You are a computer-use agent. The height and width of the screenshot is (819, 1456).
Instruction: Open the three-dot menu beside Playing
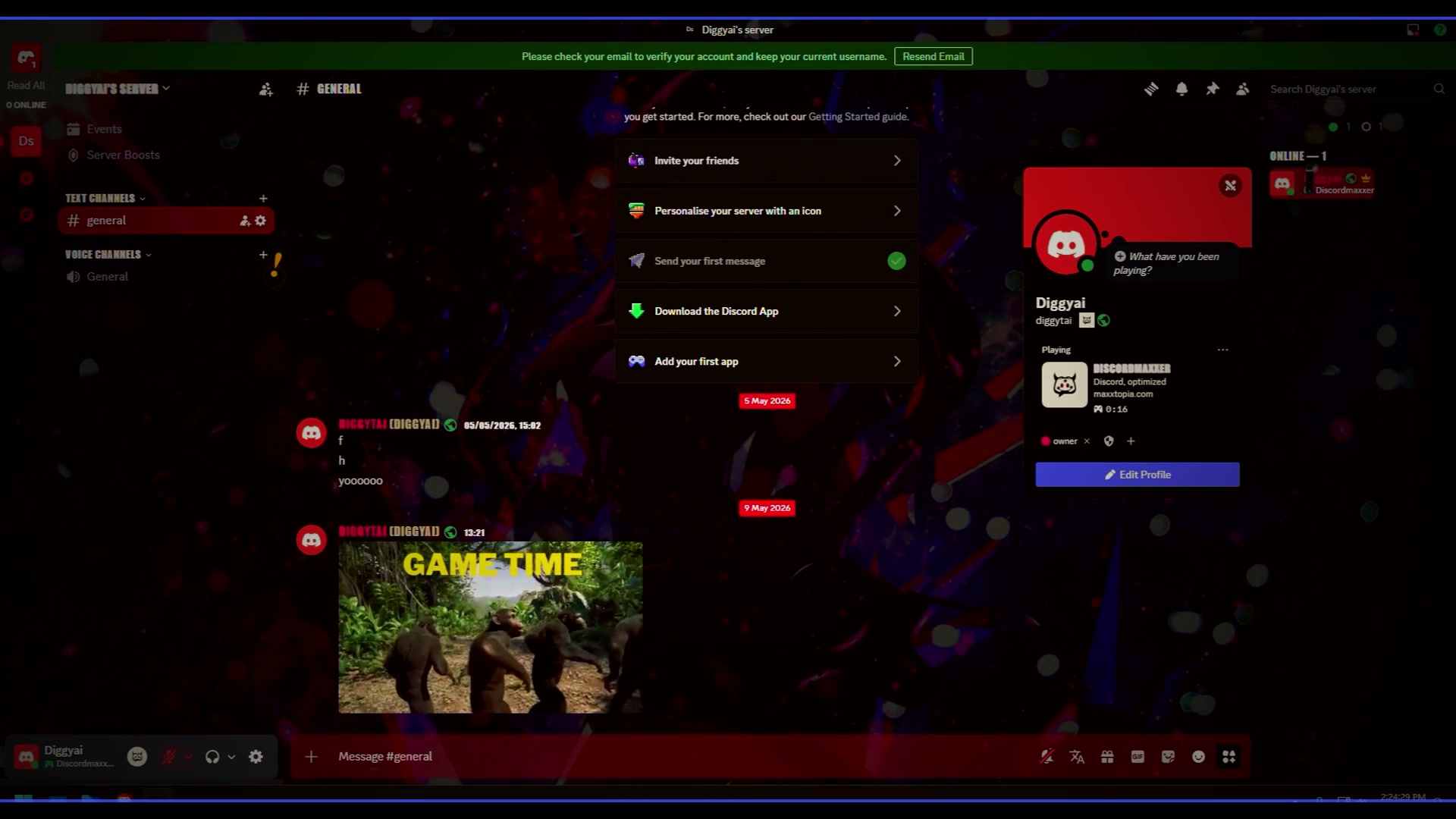click(x=1222, y=350)
